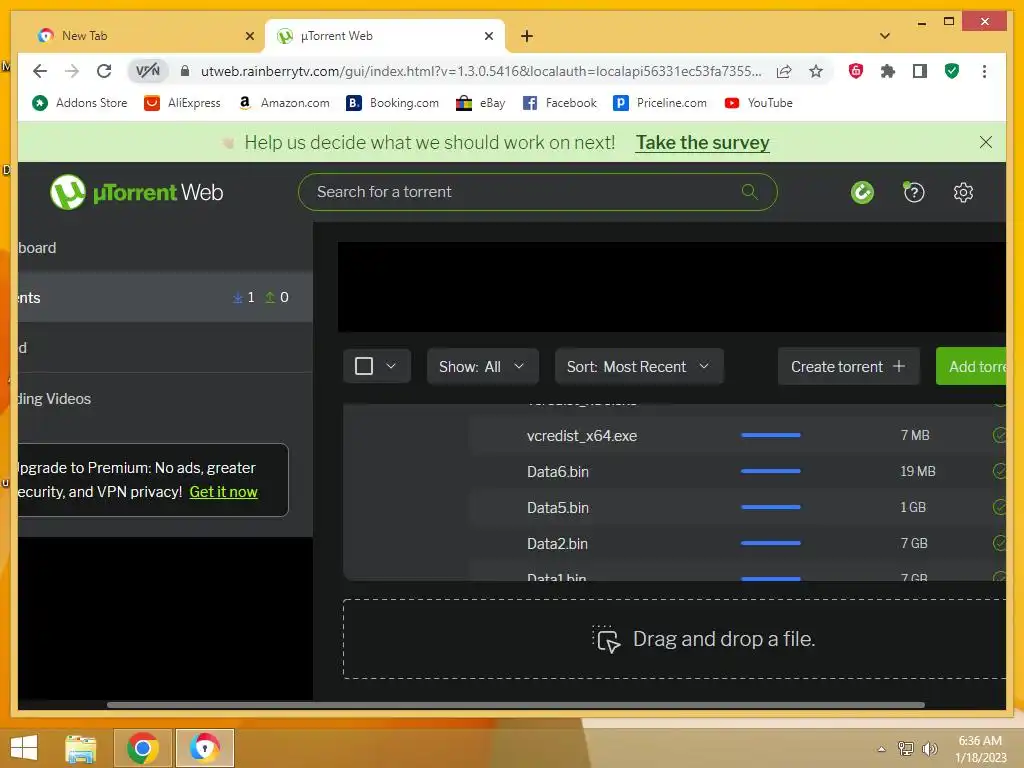1024x768 pixels.
Task: Open the Sort: Most Recent dropdown
Action: pyautogui.click(x=639, y=366)
